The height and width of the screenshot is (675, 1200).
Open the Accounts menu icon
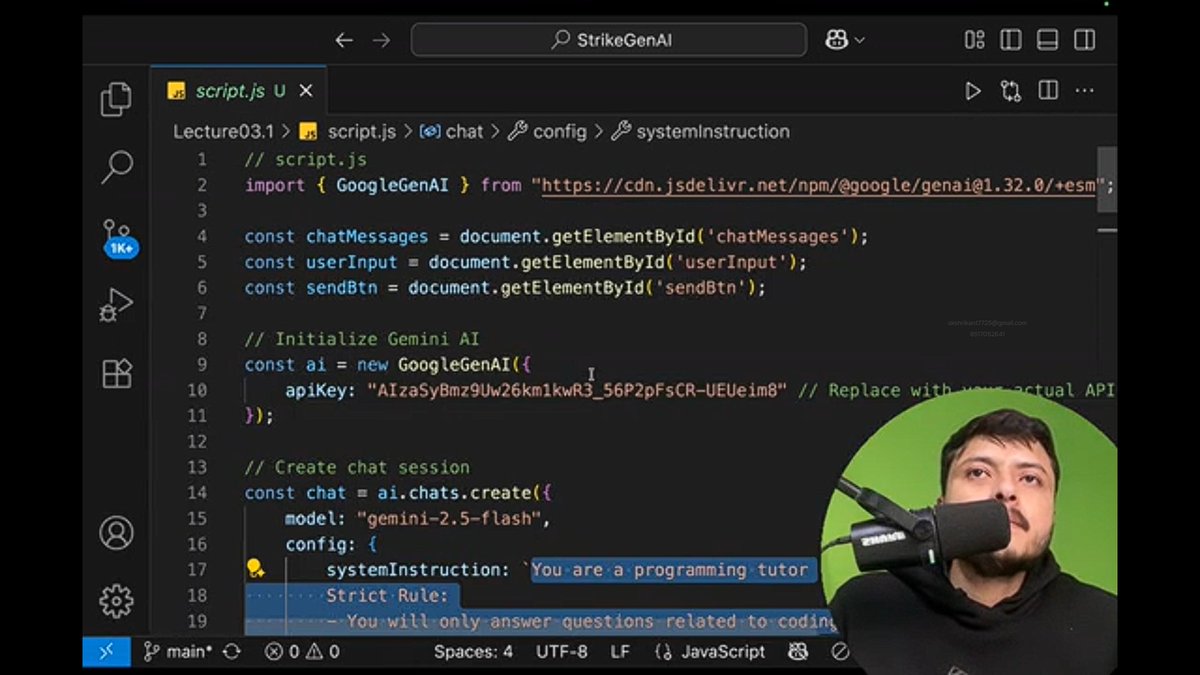coord(116,532)
